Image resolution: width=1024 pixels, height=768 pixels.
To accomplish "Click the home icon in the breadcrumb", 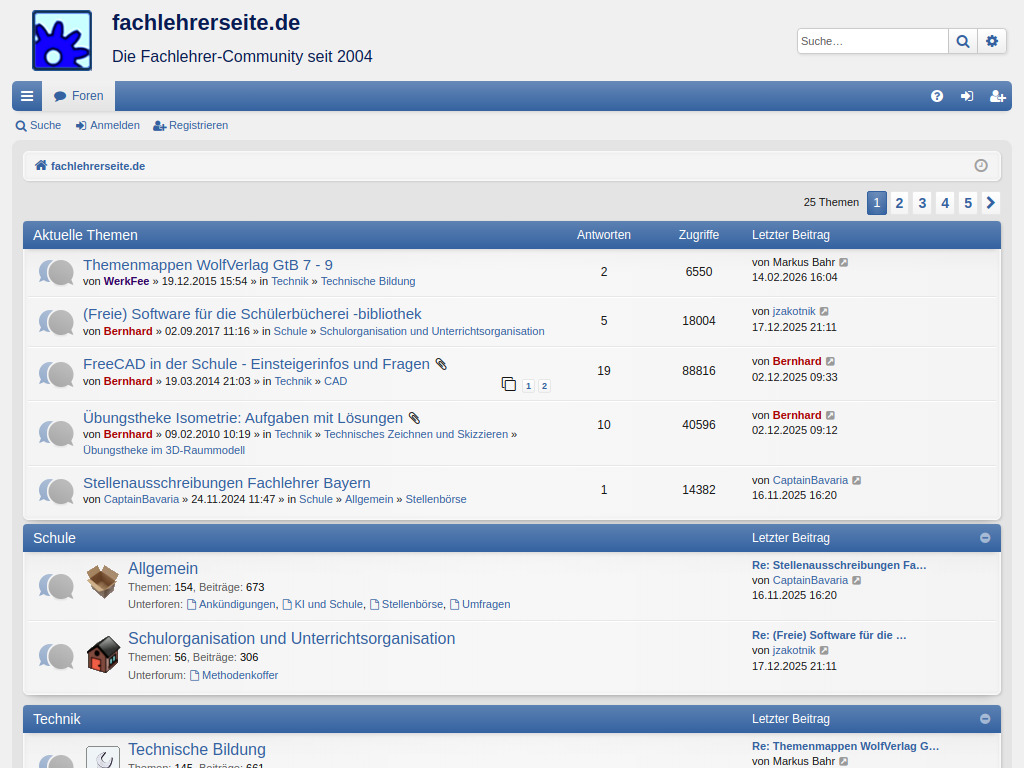I will 41,166.
